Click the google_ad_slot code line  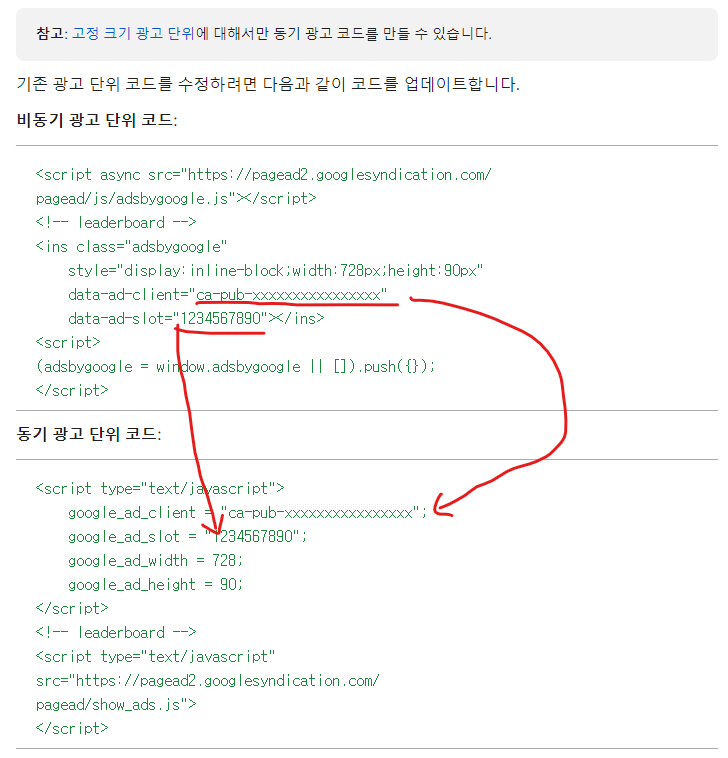click(188, 537)
